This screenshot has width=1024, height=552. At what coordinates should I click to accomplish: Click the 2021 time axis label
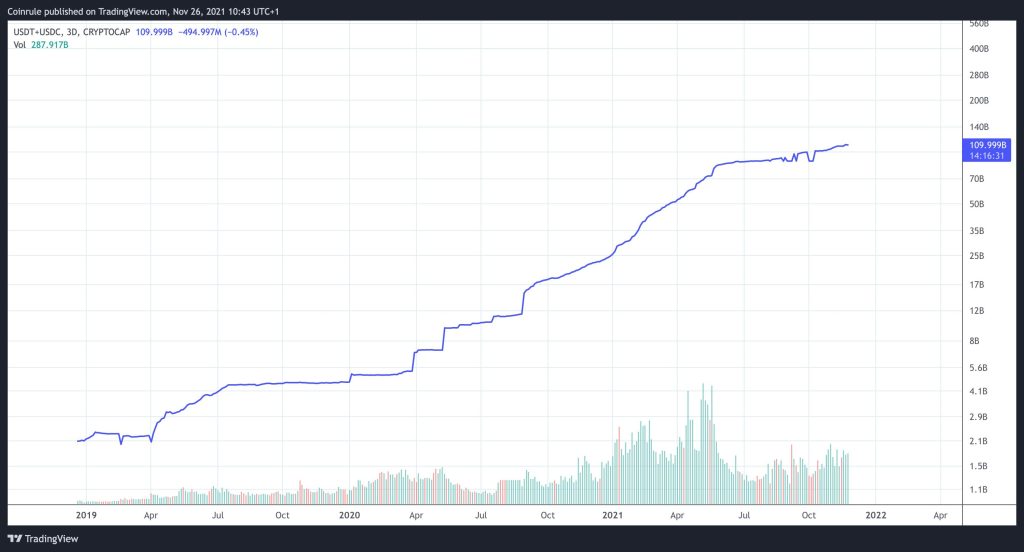[612, 515]
